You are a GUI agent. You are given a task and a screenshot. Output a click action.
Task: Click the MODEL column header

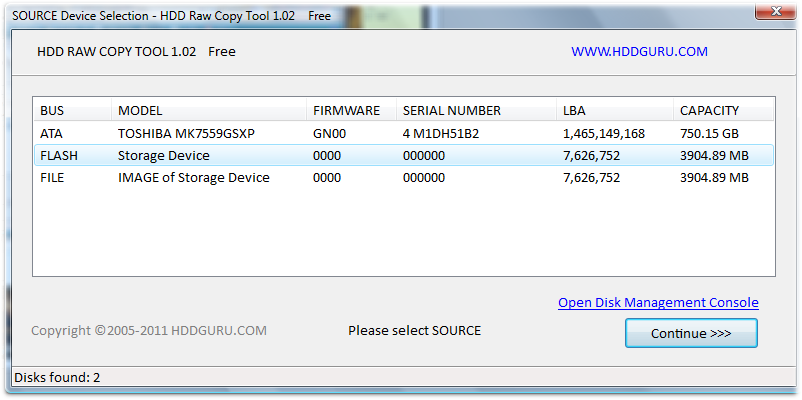[x=209, y=110]
